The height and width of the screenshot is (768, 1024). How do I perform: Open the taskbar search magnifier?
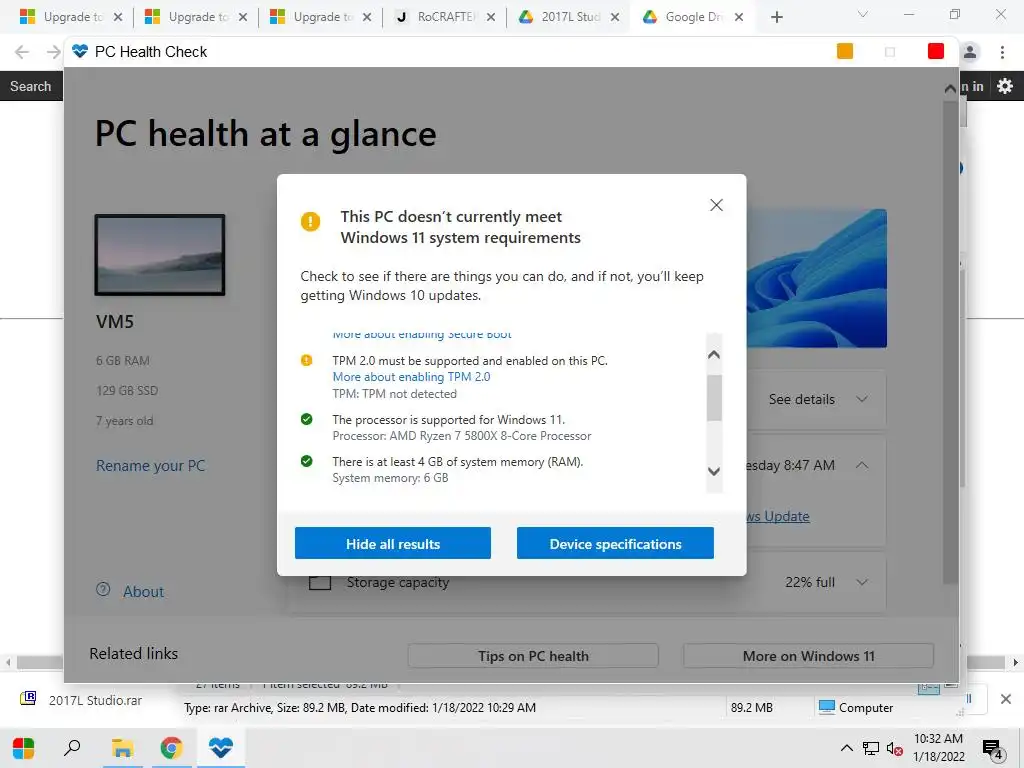click(x=72, y=748)
